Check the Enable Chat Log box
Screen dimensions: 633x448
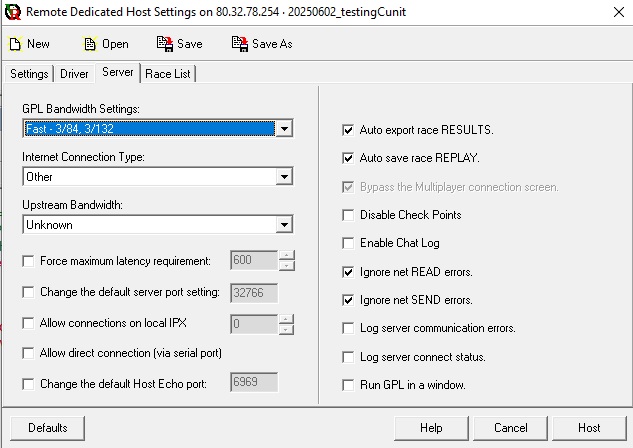(348, 243)
